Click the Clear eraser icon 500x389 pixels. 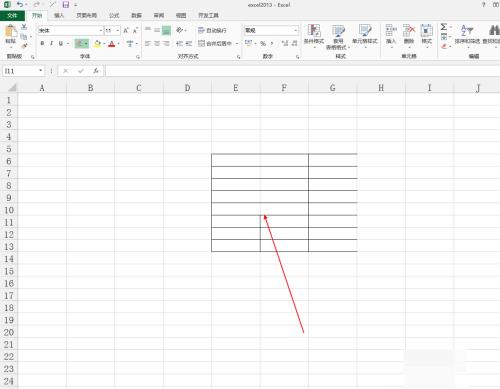(444, 46)
